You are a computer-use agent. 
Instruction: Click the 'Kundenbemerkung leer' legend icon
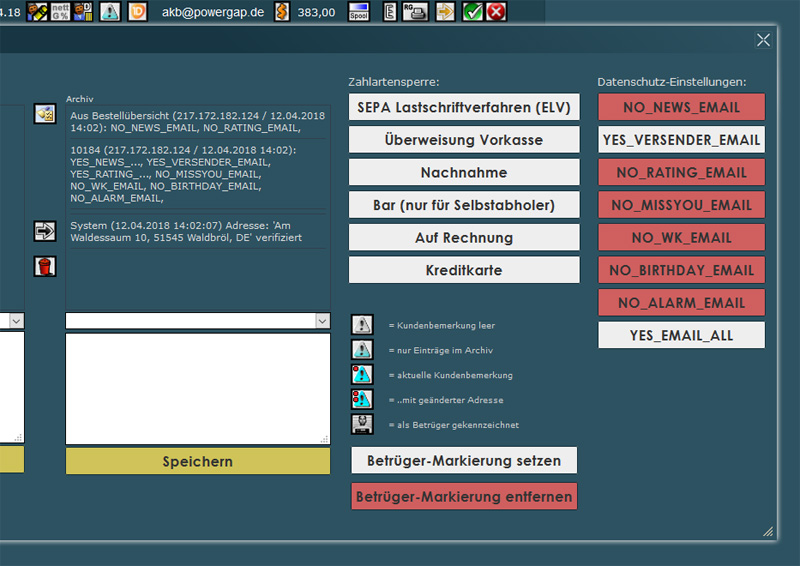[362, 325]
